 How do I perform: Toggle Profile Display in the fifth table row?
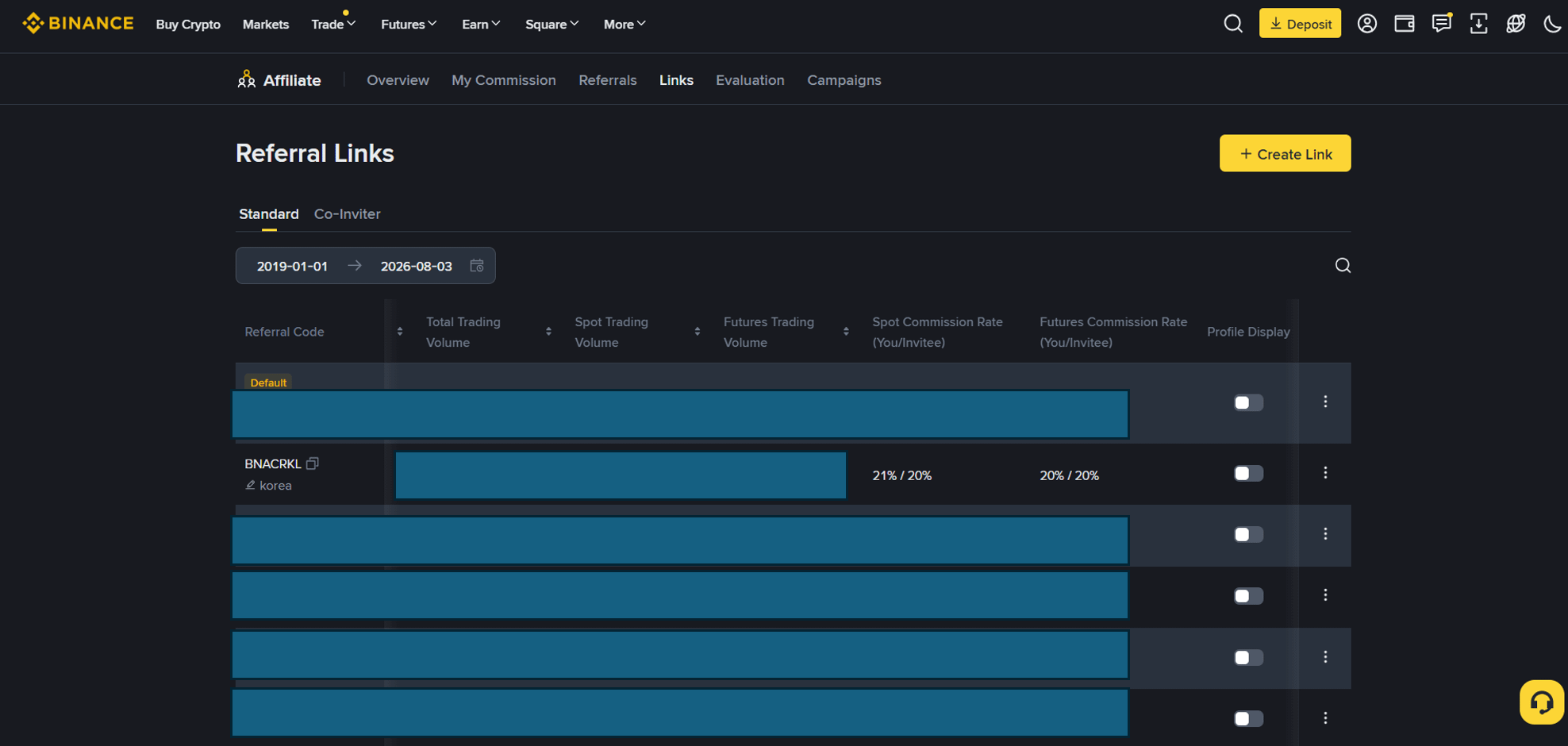pos(1248,658)
